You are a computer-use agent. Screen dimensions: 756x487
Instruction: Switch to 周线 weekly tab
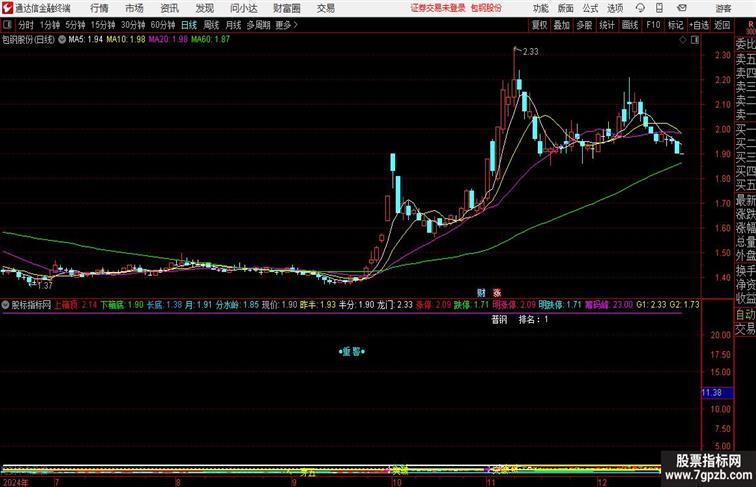point(211,25)
